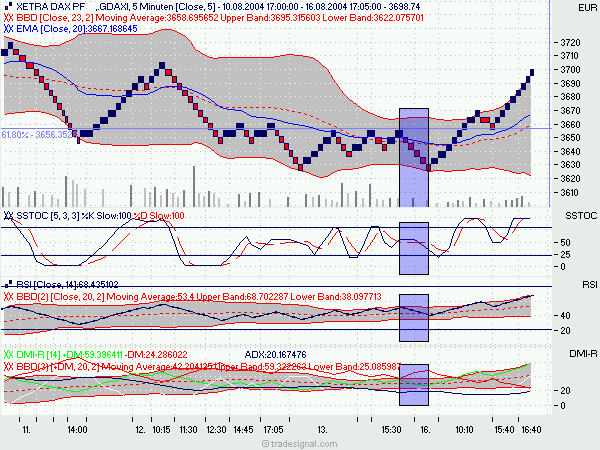Click the 3700 price axis value
Image resolution: width=600 pixels, height=450 pixels.
[570, 70]
